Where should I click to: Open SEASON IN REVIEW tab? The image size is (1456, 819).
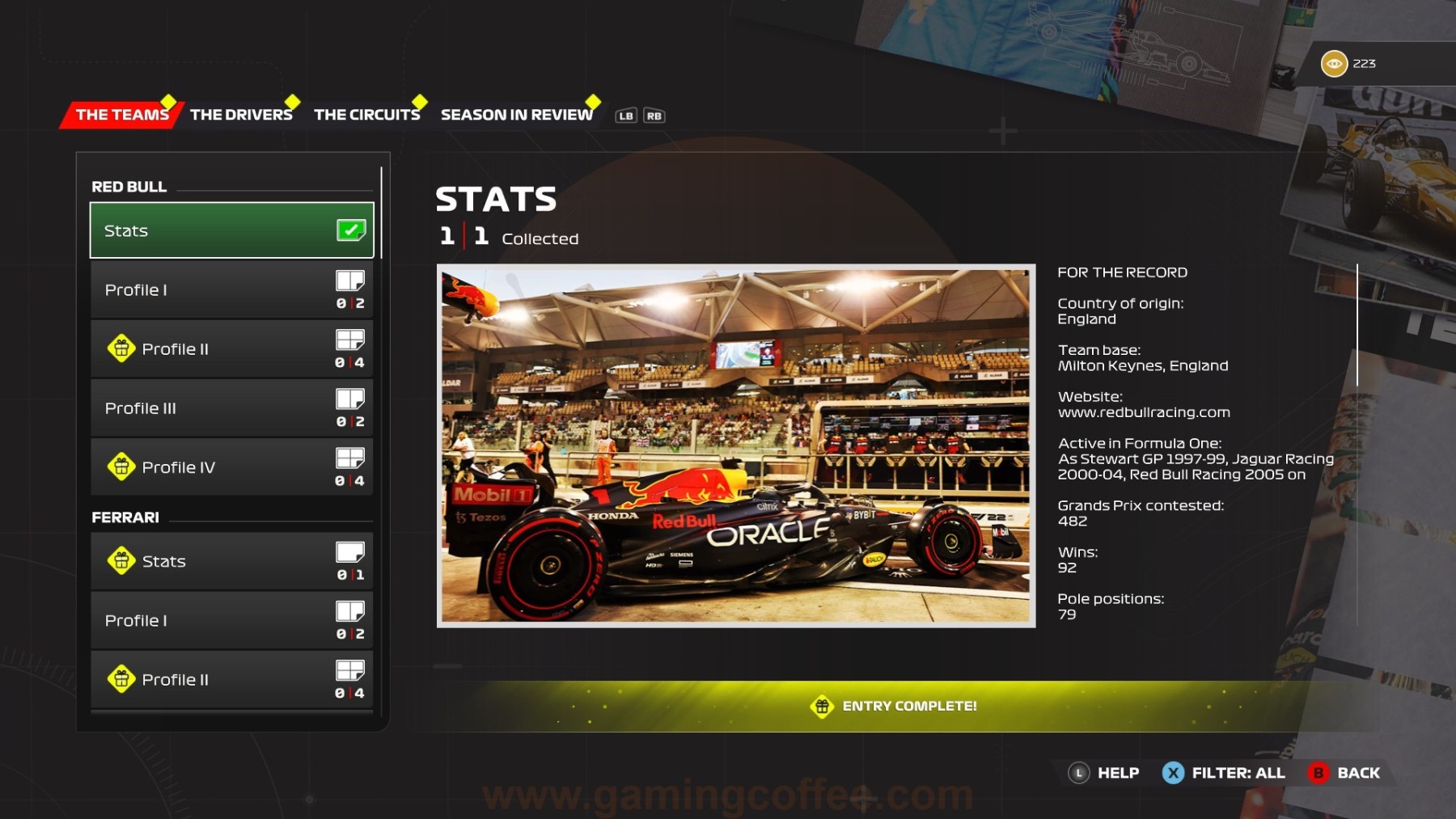[x=516, y=115]
